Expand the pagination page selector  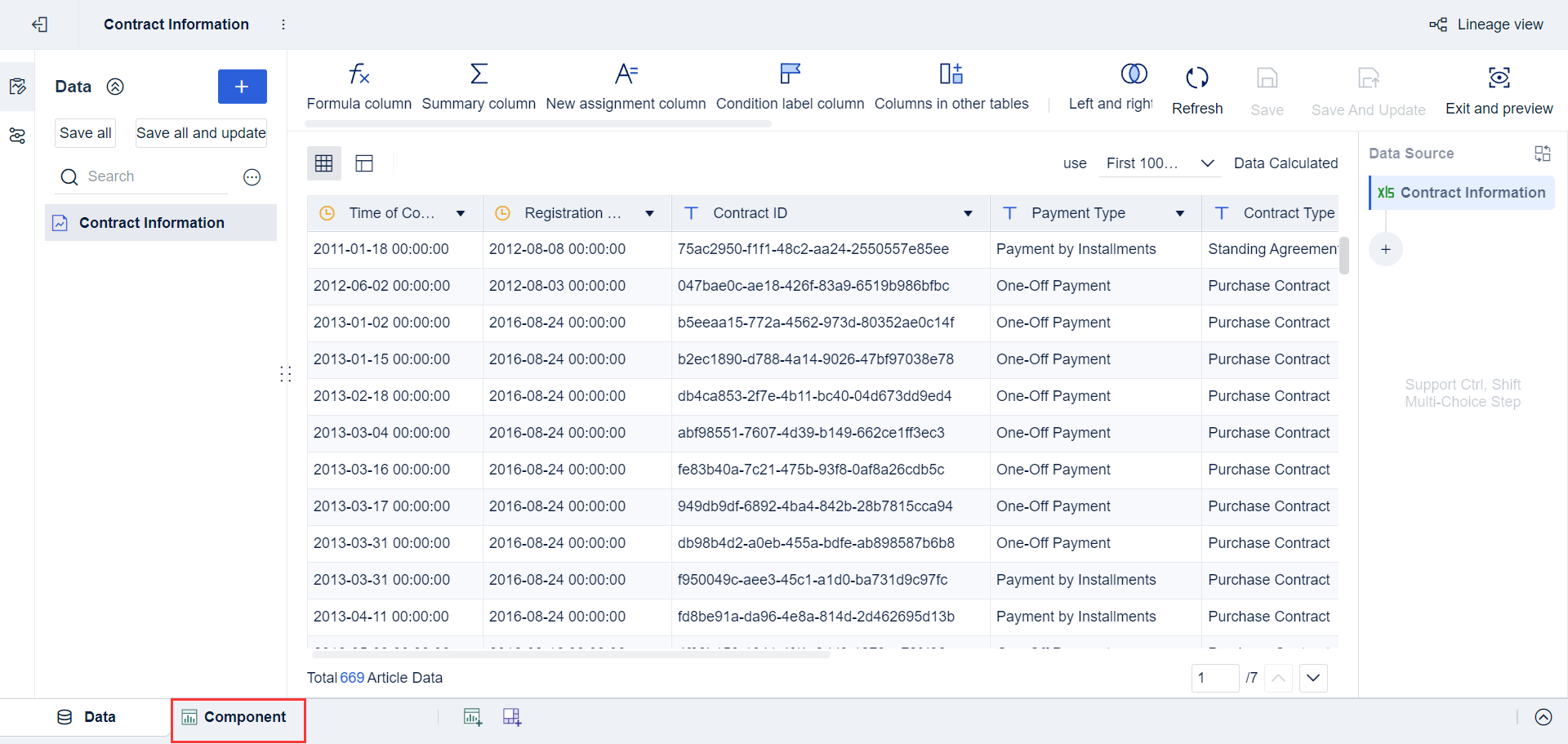click(1313, 678)
